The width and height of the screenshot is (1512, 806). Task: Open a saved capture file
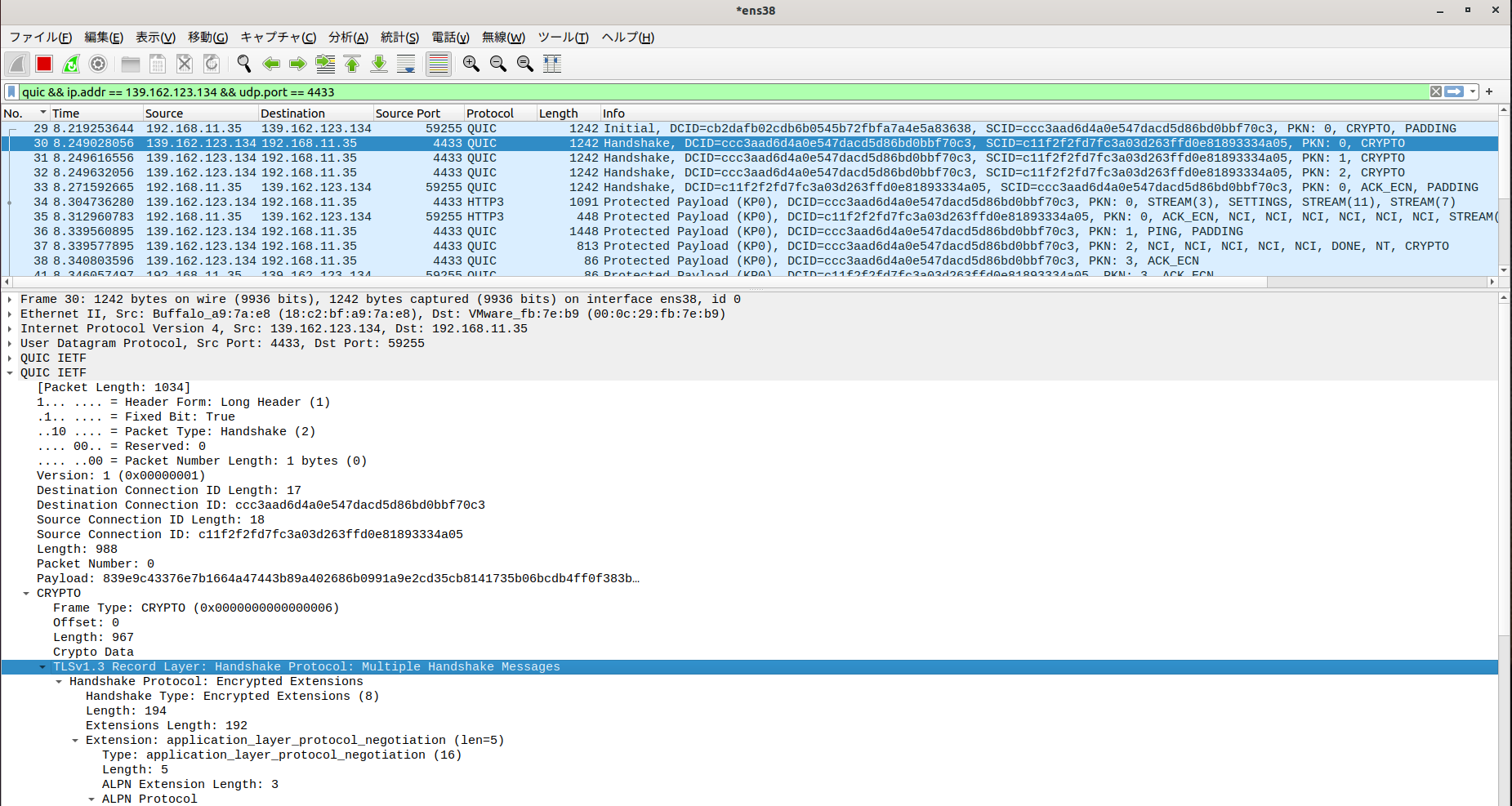(130, 64)
